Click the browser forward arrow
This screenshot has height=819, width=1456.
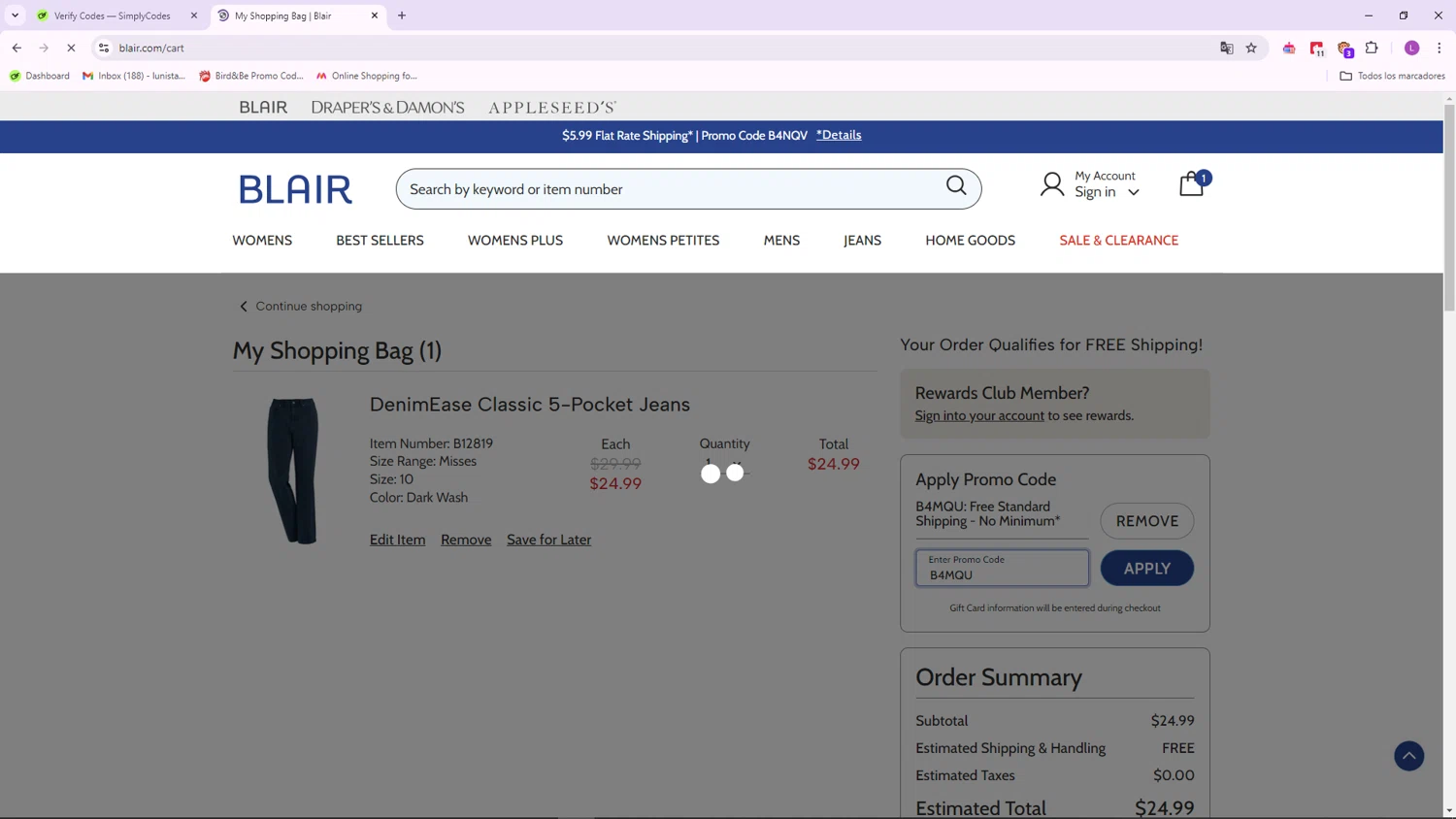pyautogui.click(x=44, y=48)
